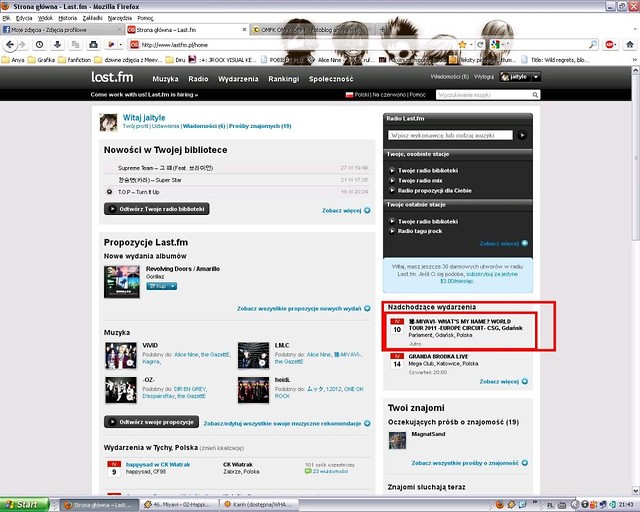Open the Plik menu
Screen dimensions: 640x512
point(6,18)
